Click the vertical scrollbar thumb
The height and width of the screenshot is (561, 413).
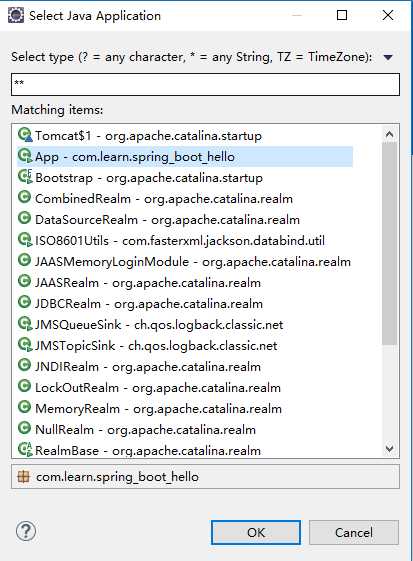tap(389, 243)
